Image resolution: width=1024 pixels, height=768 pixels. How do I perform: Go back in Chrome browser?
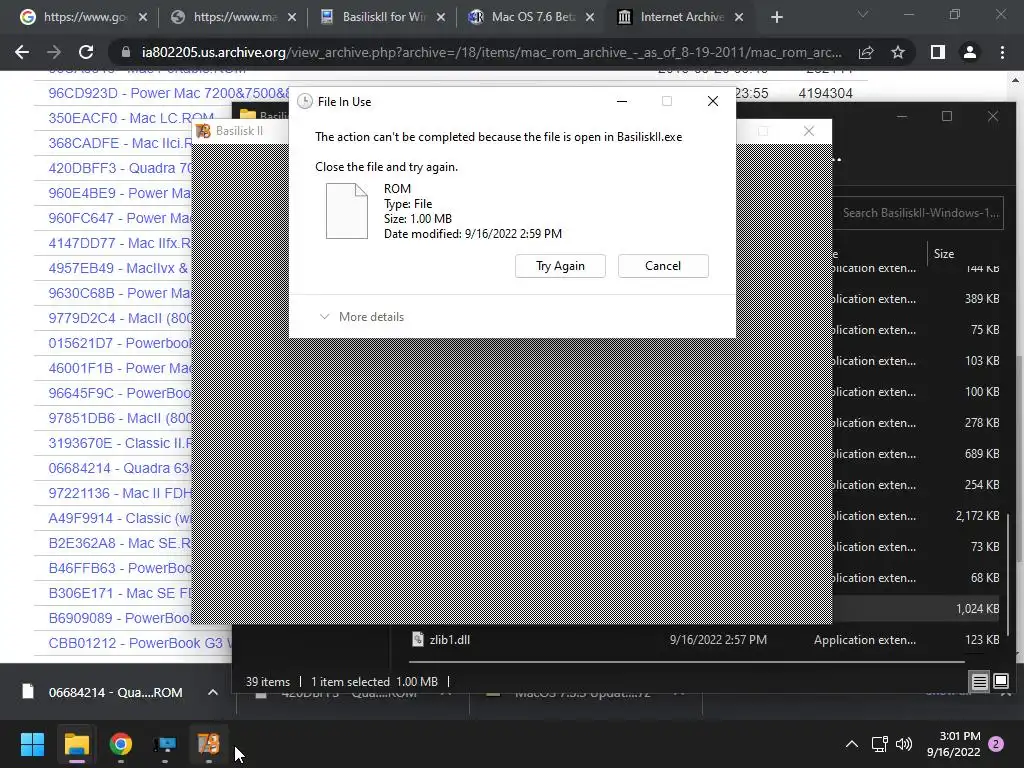click(22, 52)
